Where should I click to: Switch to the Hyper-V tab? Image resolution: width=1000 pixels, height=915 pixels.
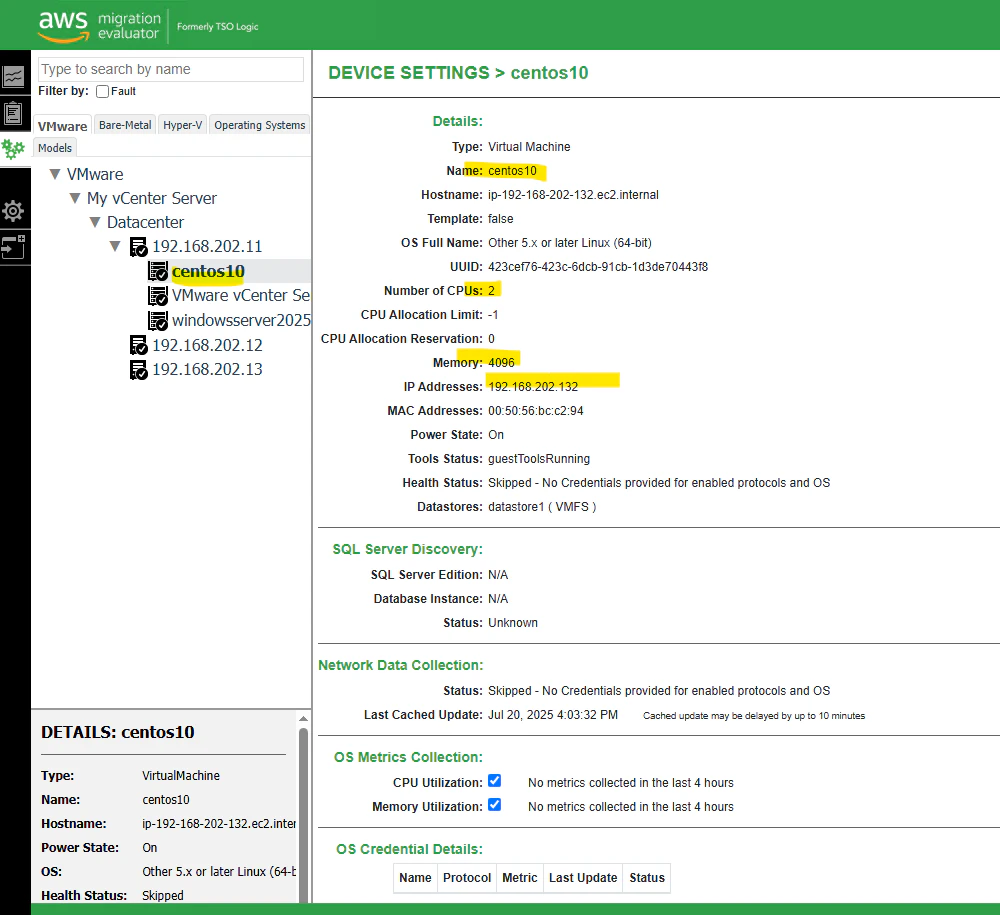182,125
